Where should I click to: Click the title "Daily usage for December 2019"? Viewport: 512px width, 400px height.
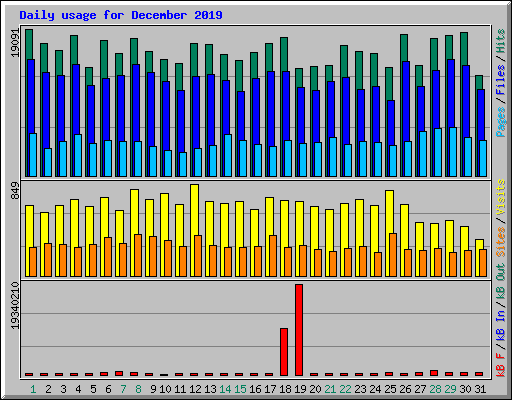pos(121,15)
